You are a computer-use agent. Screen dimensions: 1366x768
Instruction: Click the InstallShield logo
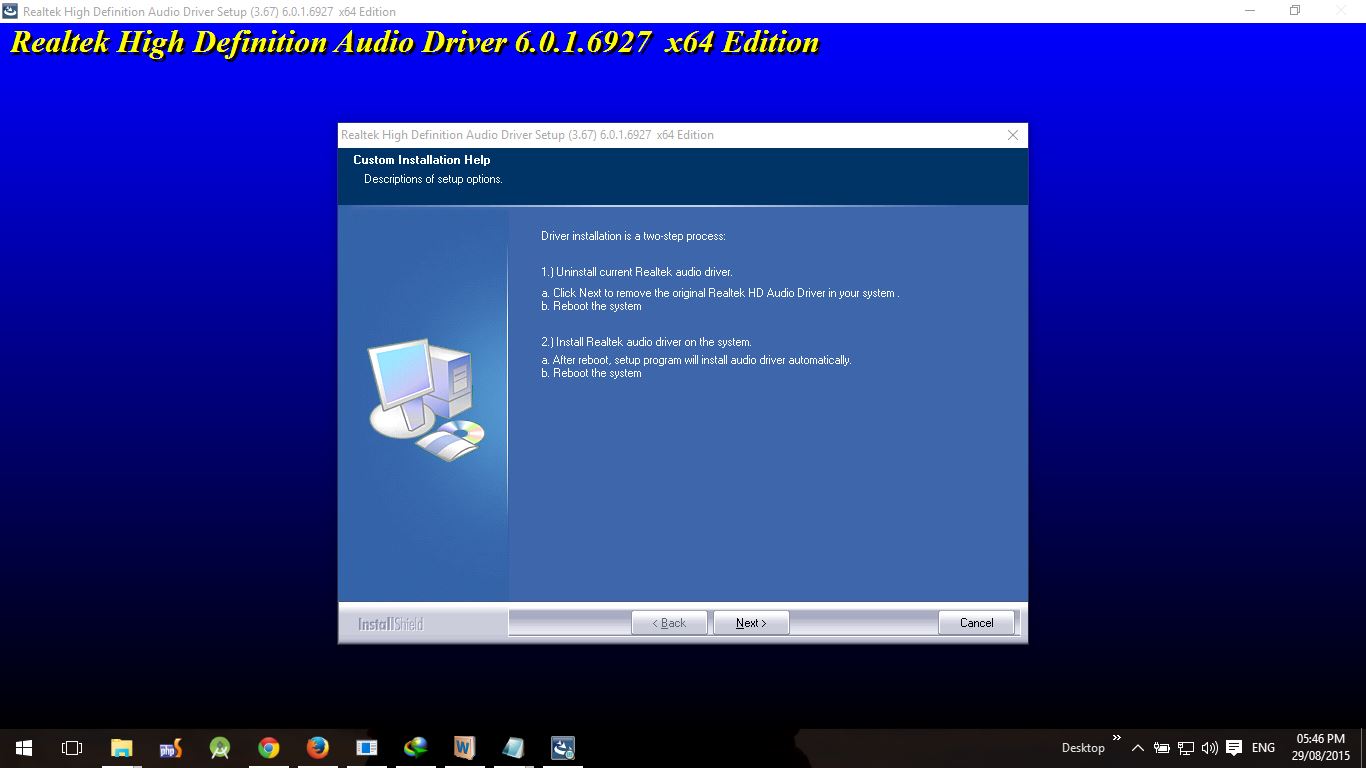[x=391, y=624]
